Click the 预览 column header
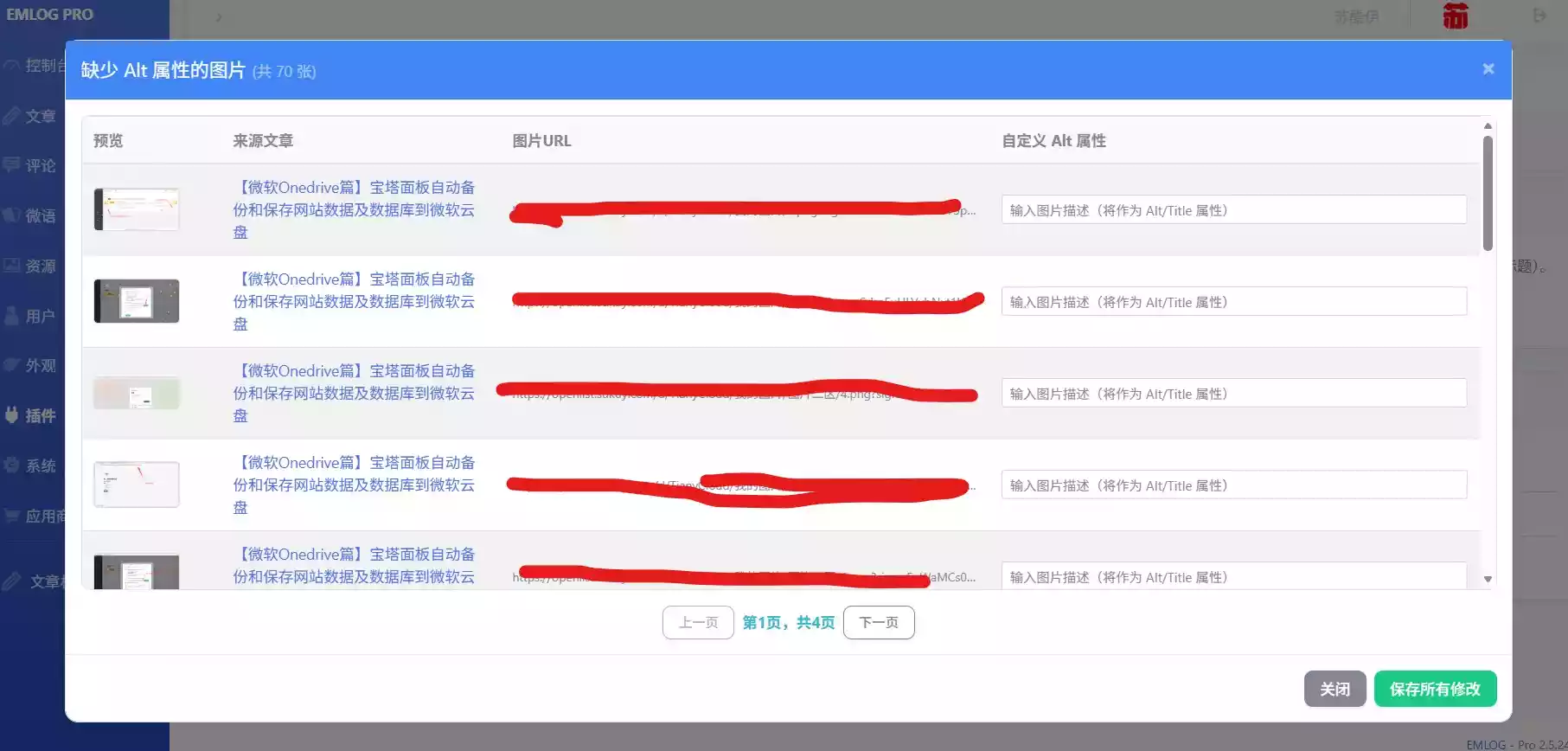 (108, 140)
